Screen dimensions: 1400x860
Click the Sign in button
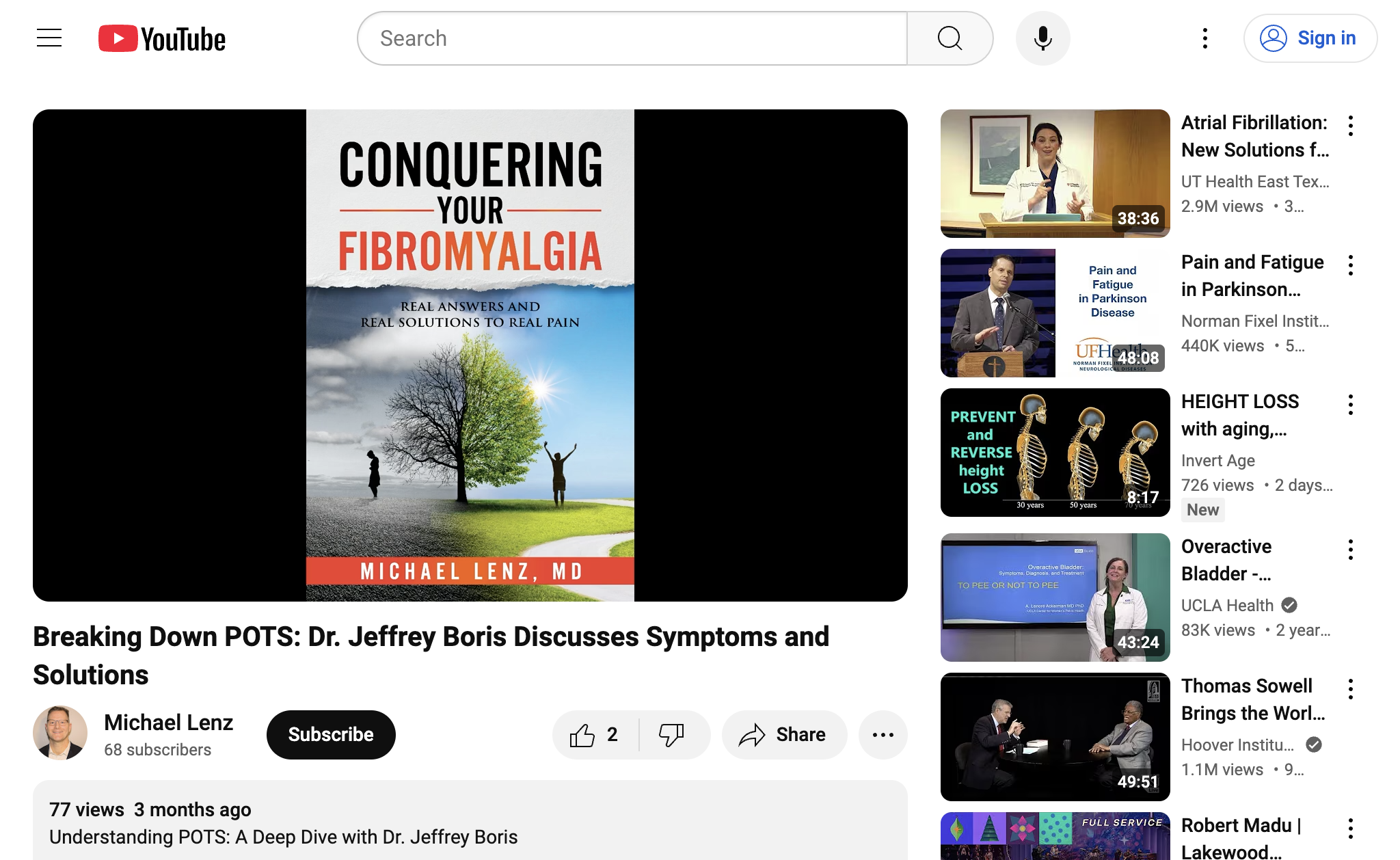1310,38
